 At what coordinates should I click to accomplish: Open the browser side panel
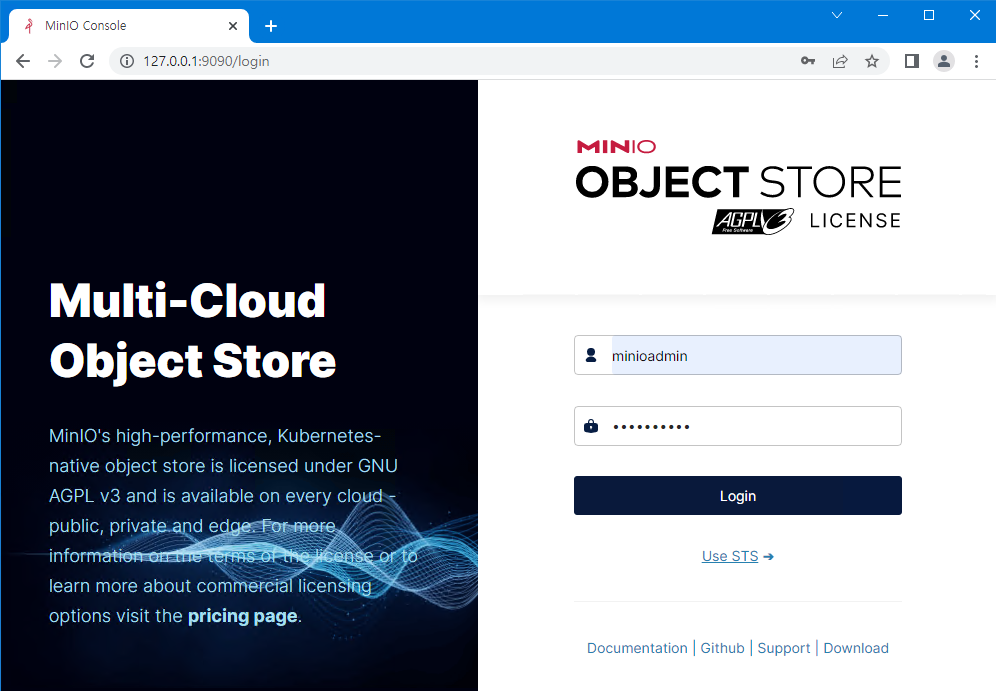pos(912,61)
